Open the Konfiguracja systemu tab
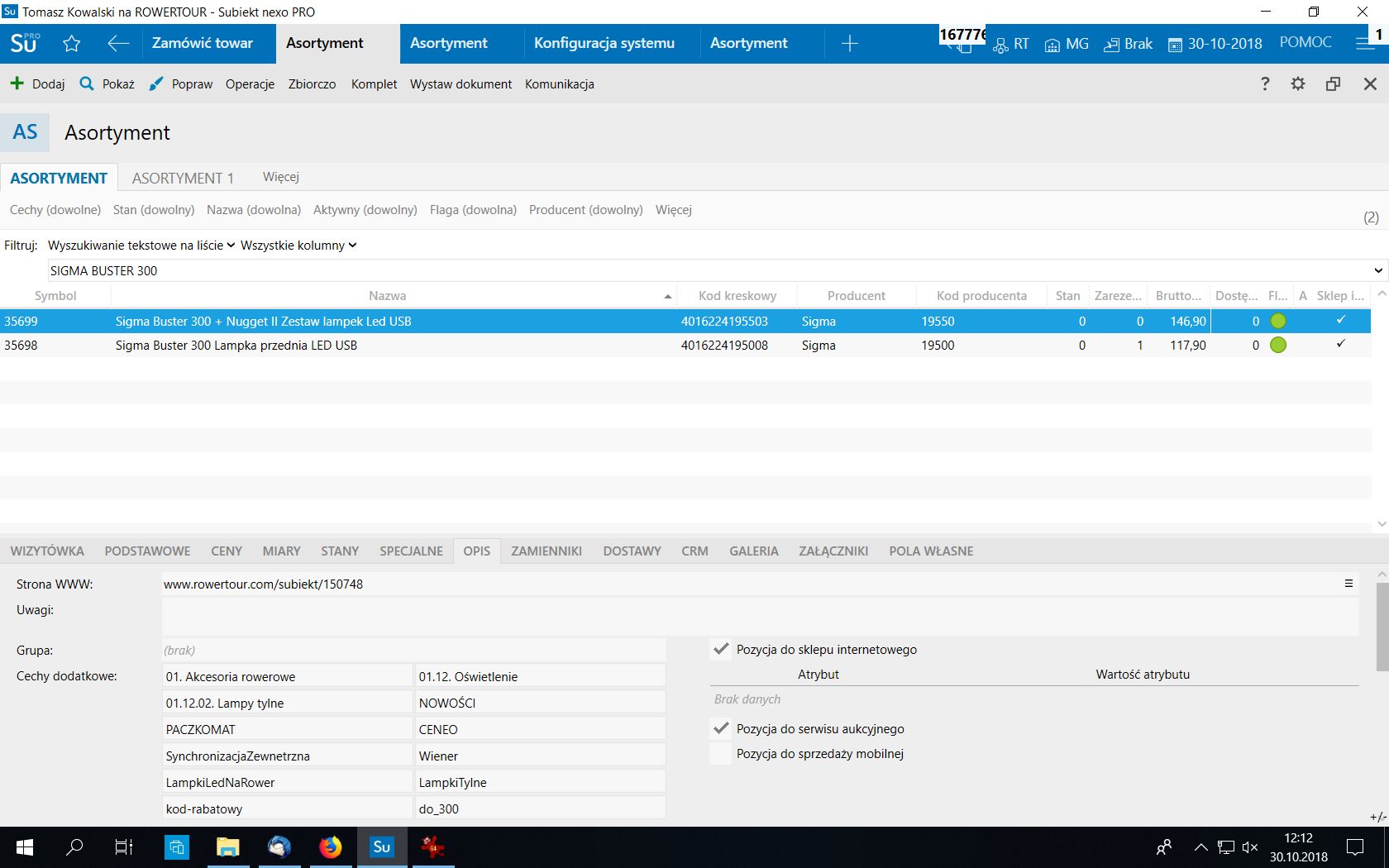 point(604,44)
